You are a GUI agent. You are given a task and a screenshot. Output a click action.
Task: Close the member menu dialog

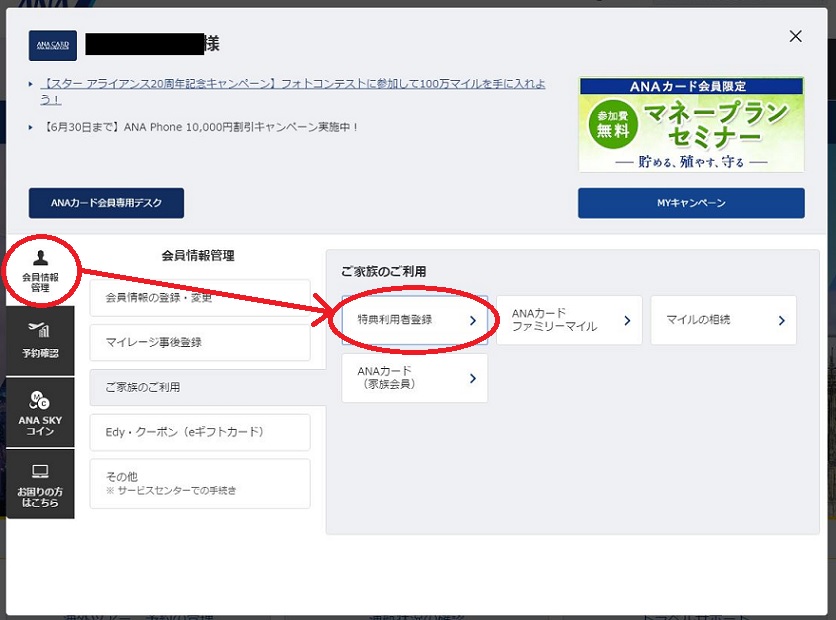pyautogui.click(x=795, y=36)
